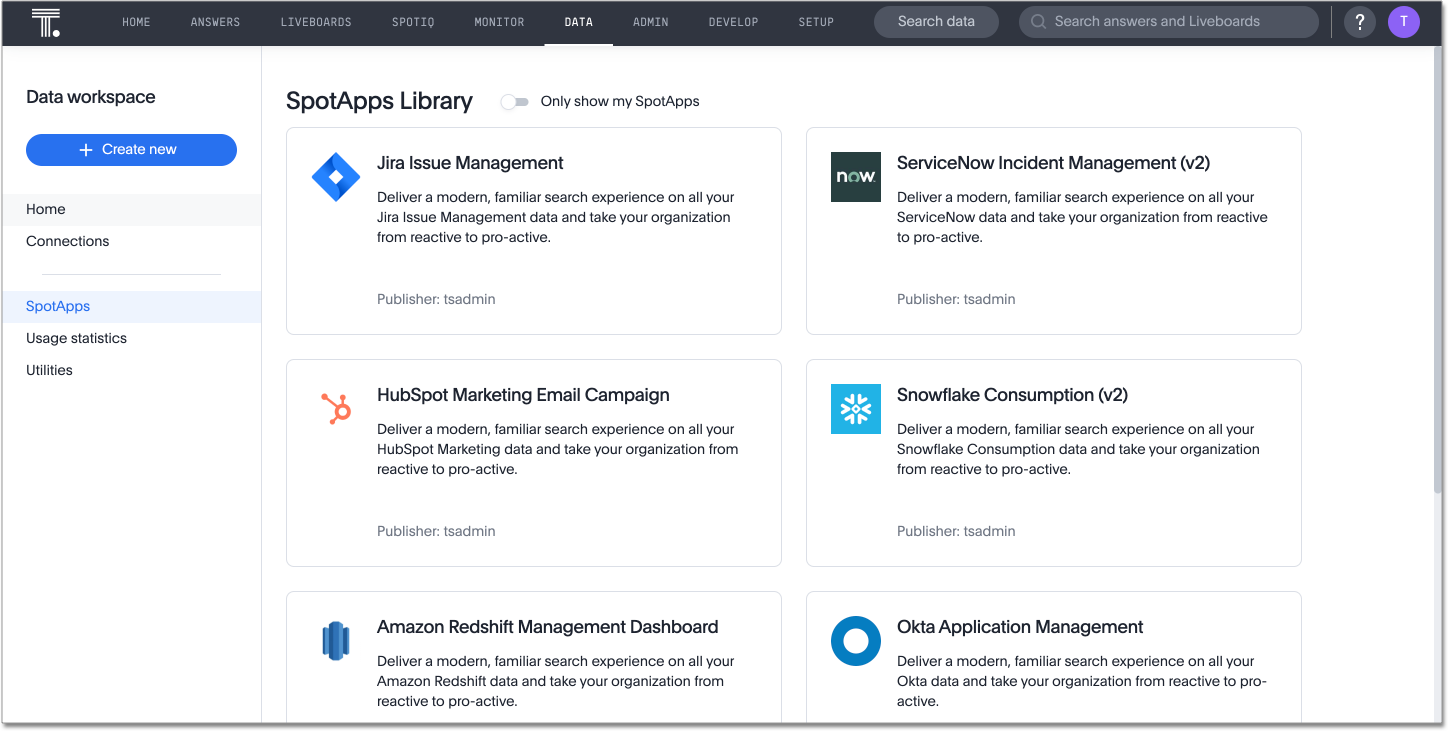Click the Snowflake Consumption description text

1078,449
